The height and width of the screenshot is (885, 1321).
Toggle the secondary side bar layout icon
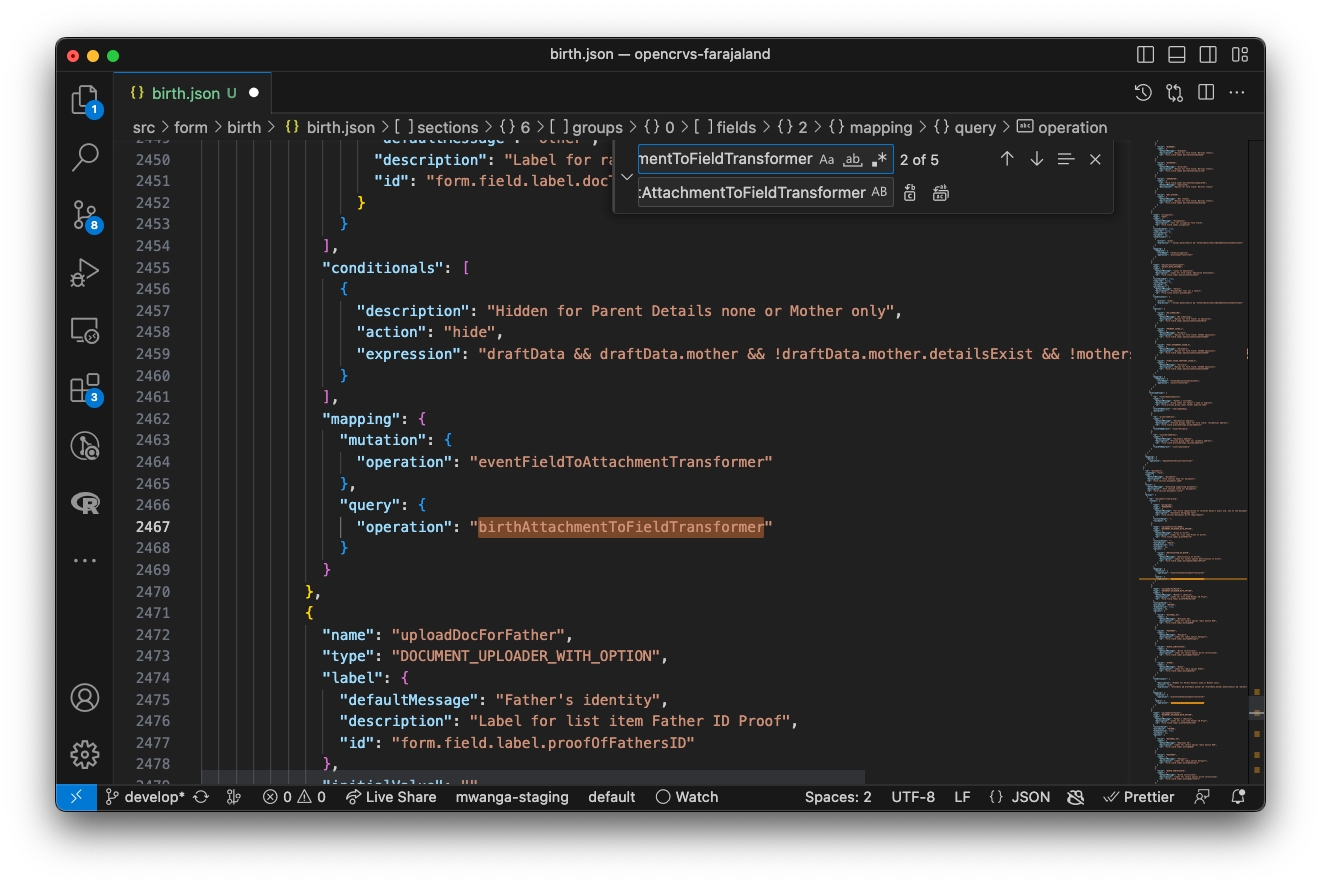pos(1208,54)
